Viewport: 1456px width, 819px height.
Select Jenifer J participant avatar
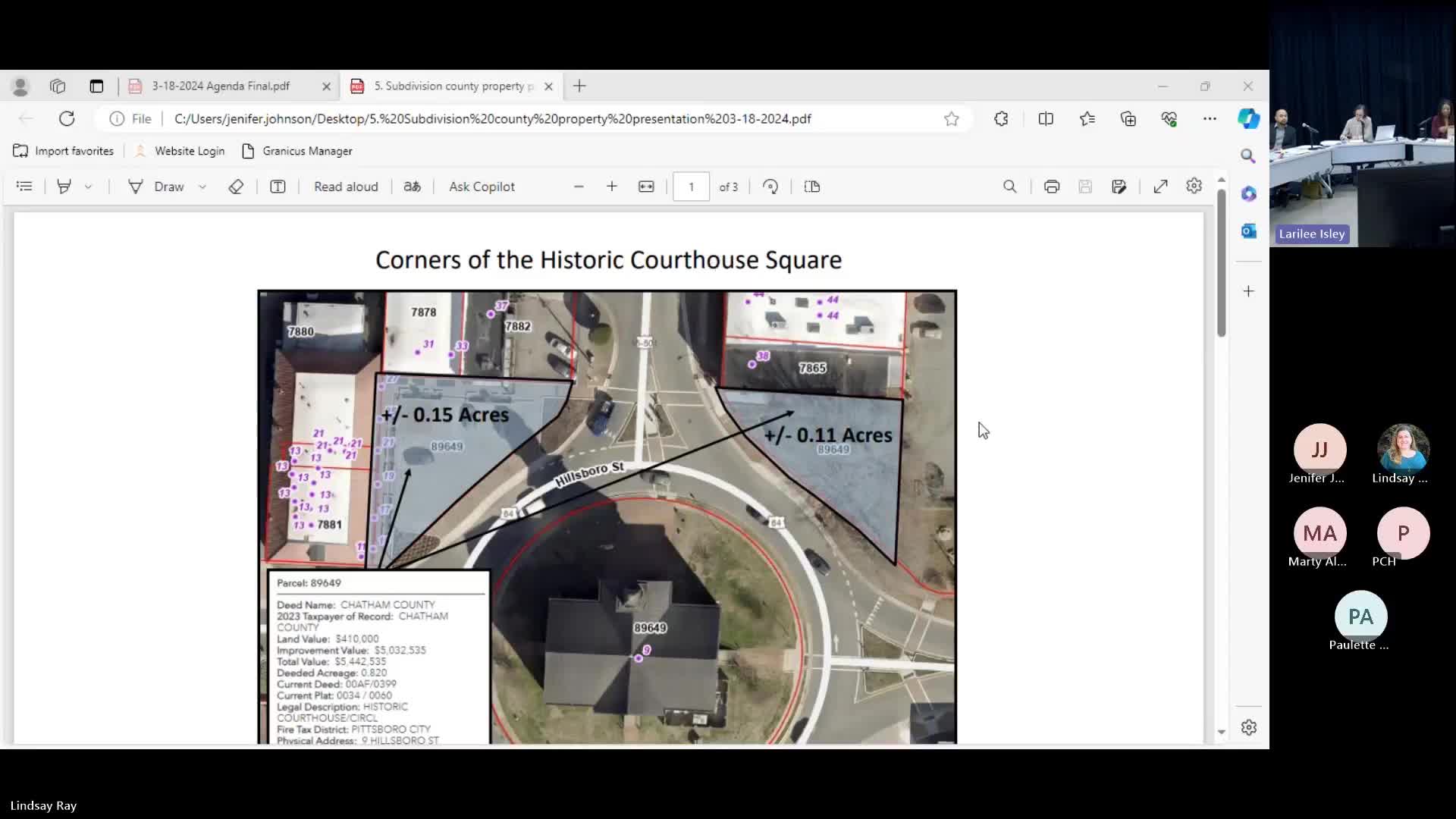pyautogui.click(x=1319, y=450)
